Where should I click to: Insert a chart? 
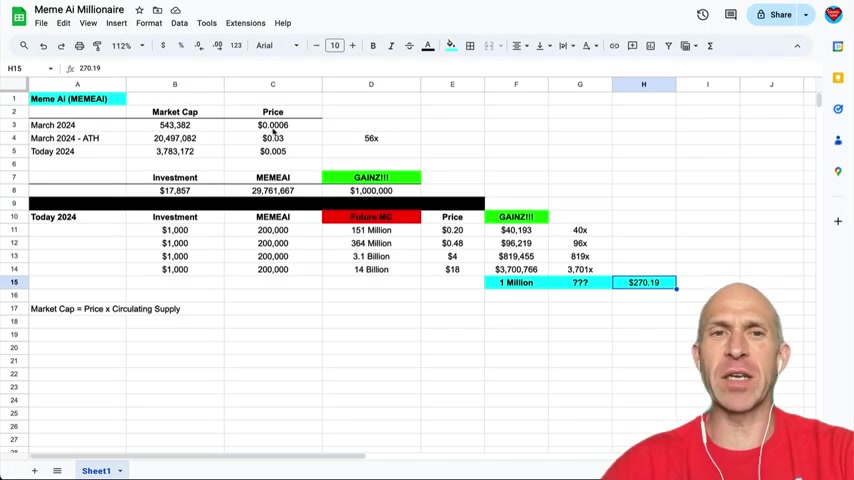click(x=650, y=46)
